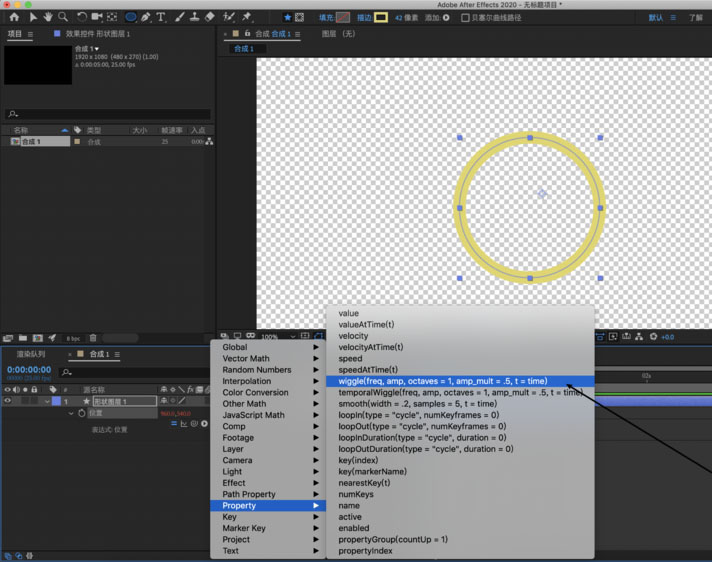Enable the Bezier path checkbox
Image resolution: width=712 pixels, height=562 pixels.
(x=465, y=18)
